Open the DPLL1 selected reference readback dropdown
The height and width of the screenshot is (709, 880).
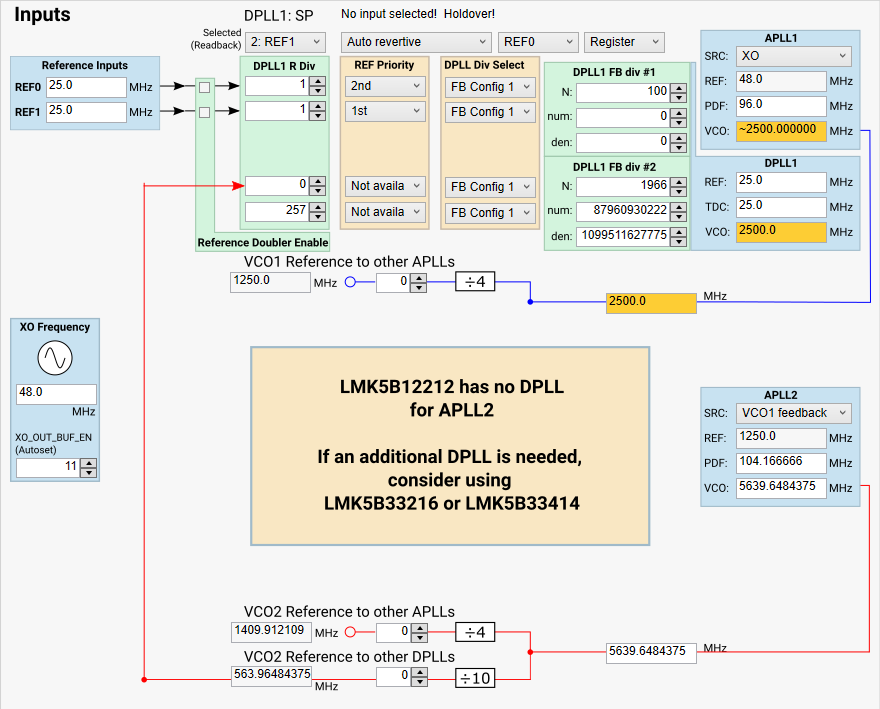285,42
